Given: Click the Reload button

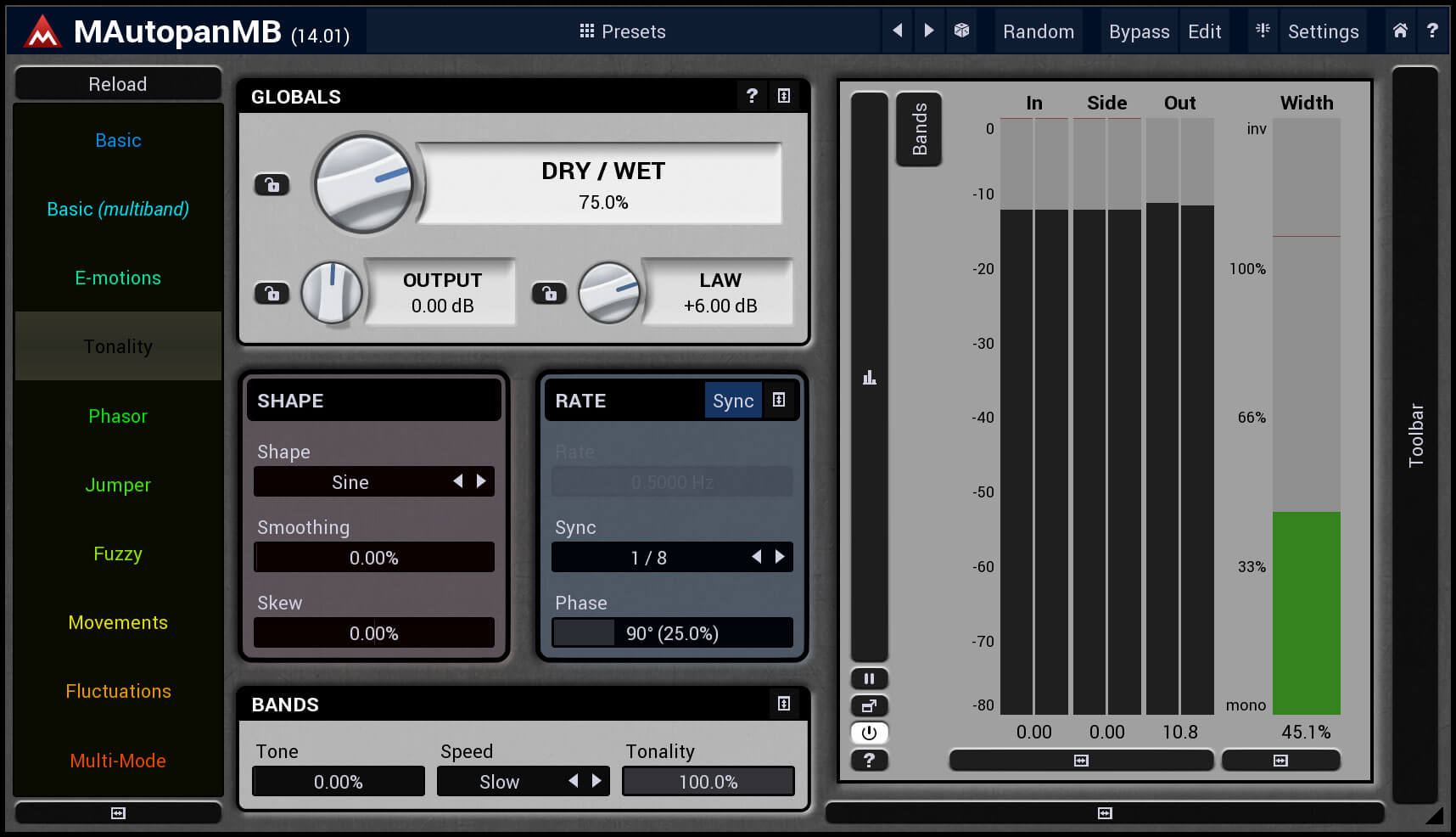Looking at the screenshot, I should (x=118, y=84).
